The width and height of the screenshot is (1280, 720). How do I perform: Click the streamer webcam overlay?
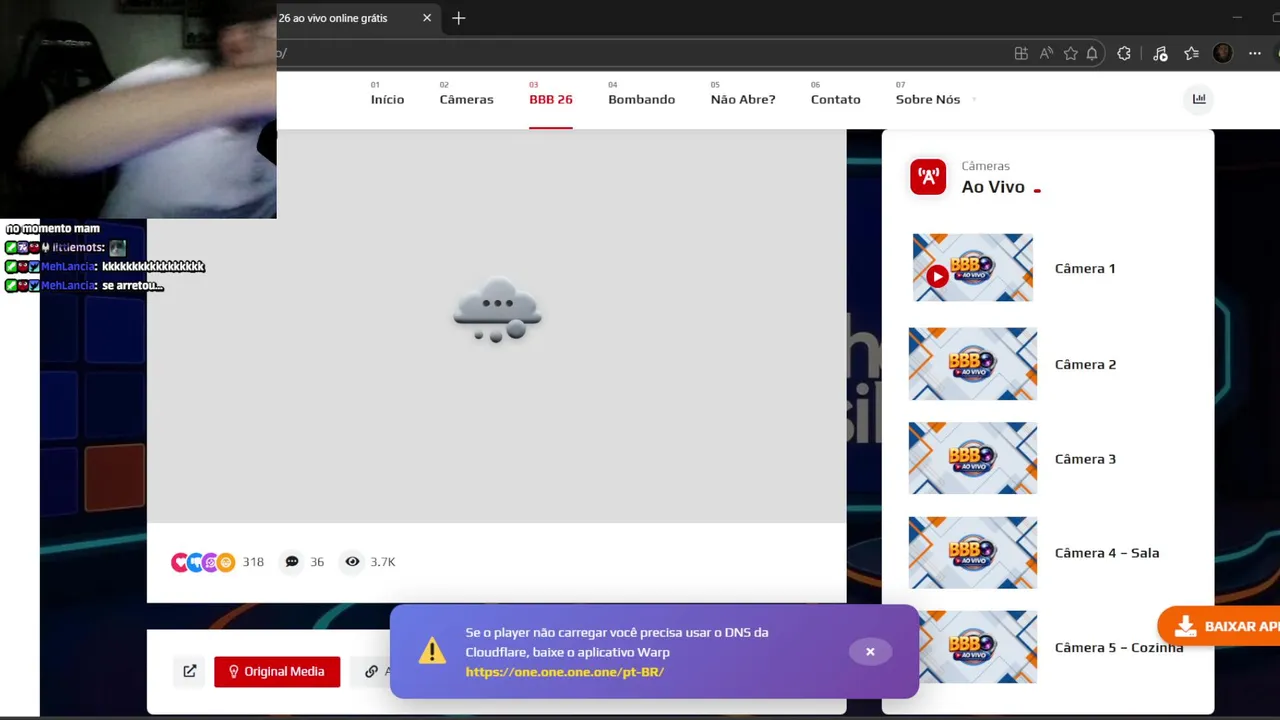(138, 109)
